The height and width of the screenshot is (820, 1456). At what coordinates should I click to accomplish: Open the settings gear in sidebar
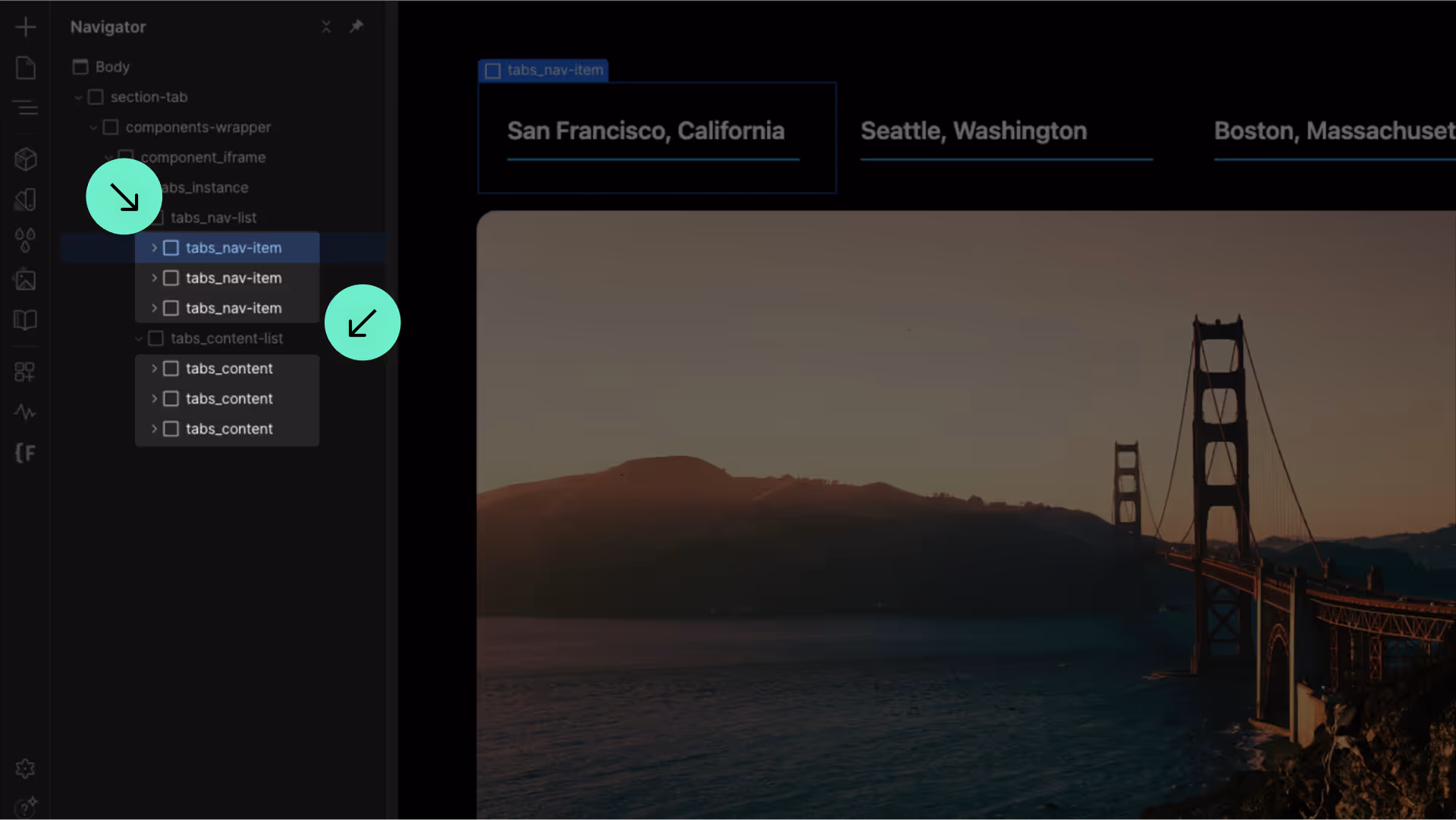click(25, 768)
